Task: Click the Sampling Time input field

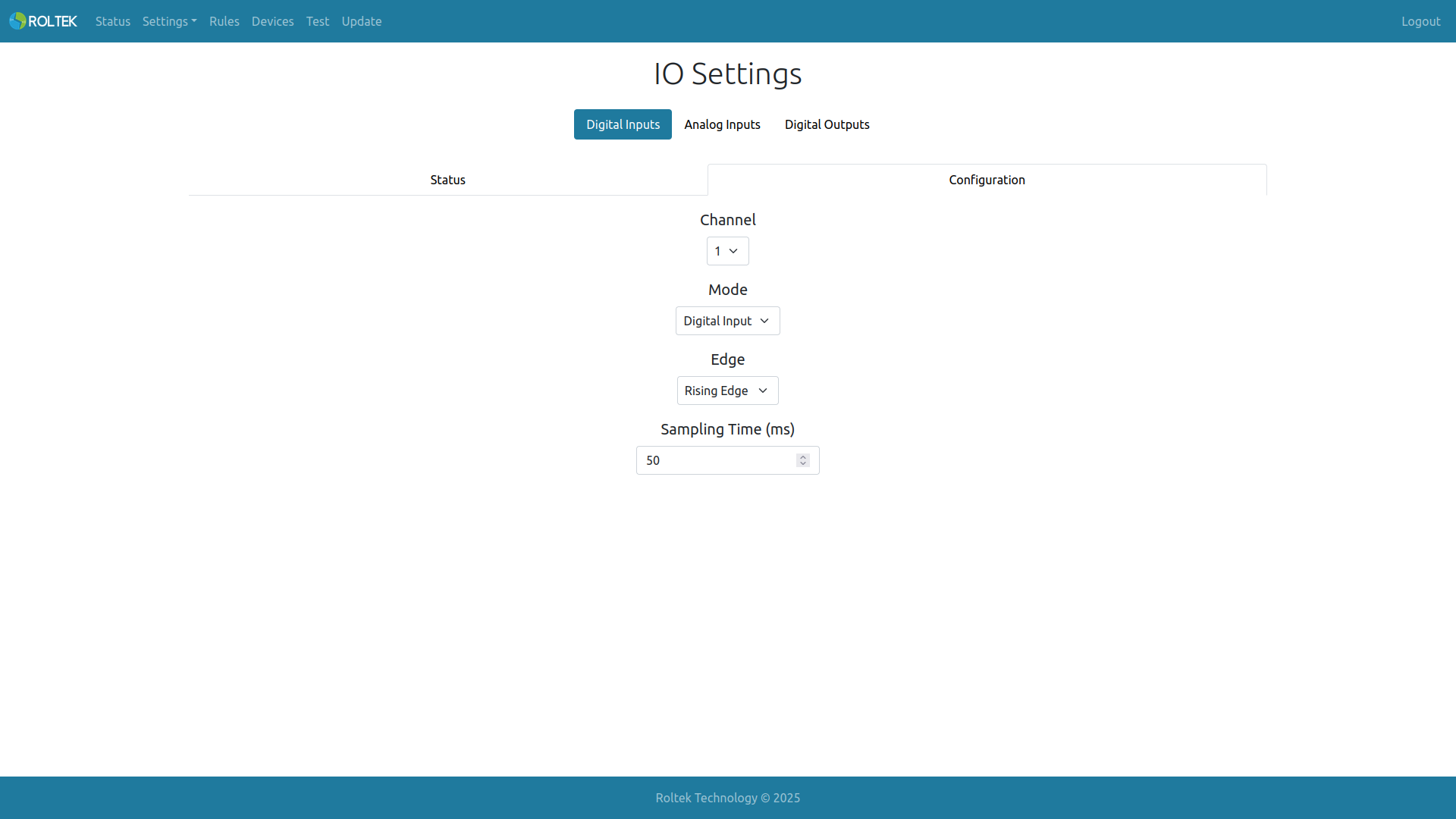Action: pyautogui.click(x=728, y=460)
